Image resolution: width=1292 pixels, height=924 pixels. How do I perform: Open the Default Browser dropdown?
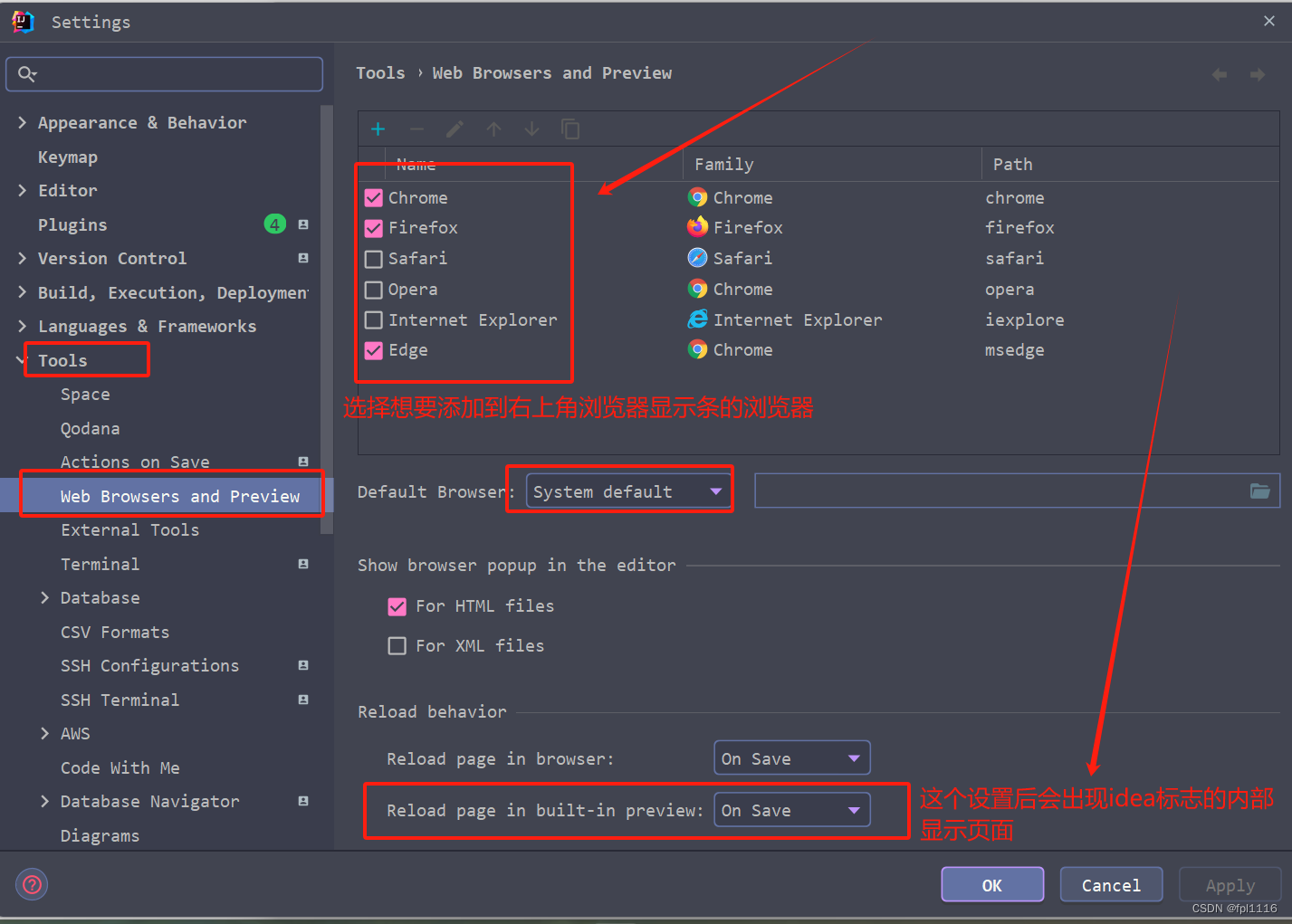pos(628,491)
